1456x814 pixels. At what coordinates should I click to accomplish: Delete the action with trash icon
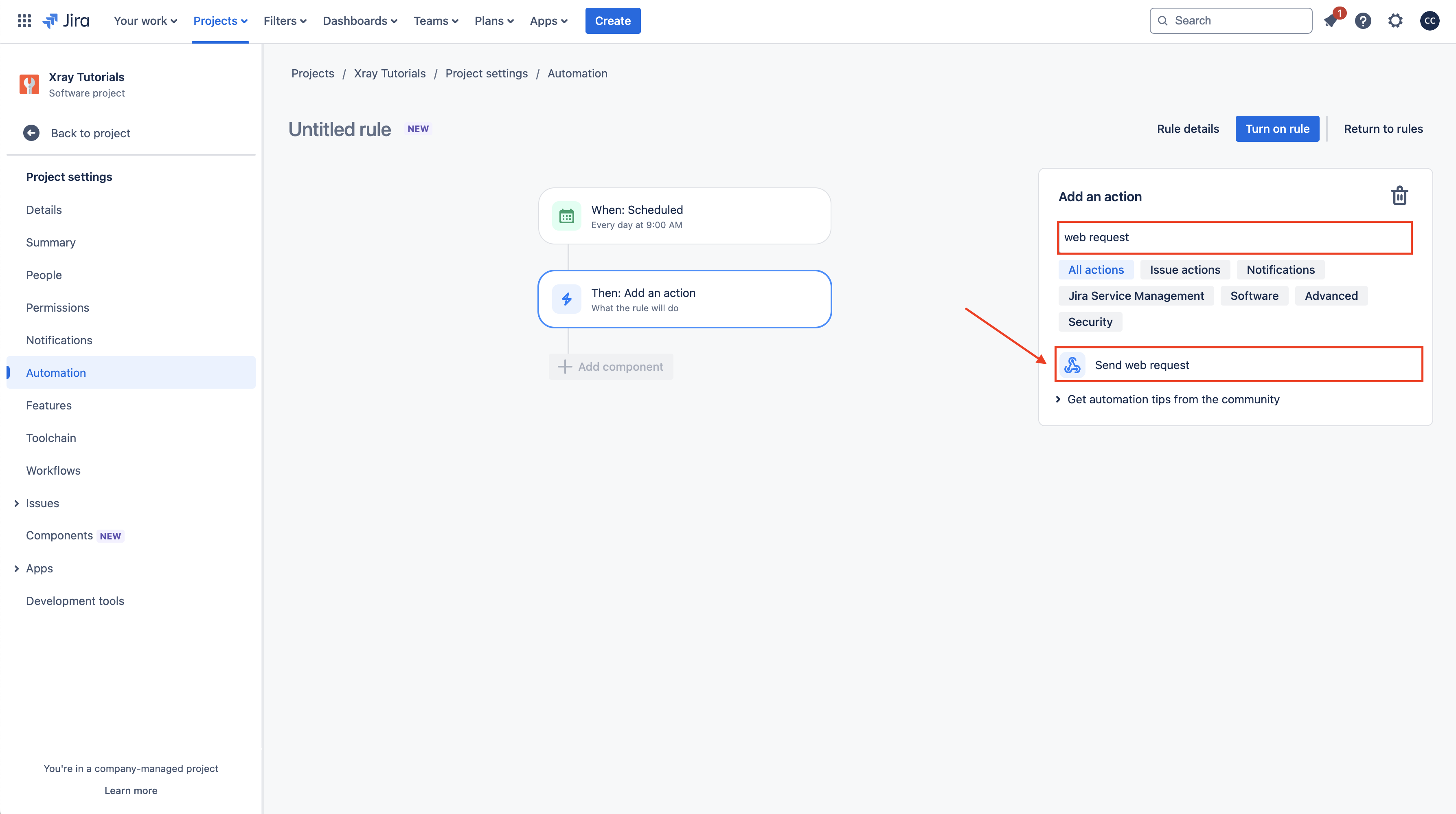click(x=1399, y=196)
